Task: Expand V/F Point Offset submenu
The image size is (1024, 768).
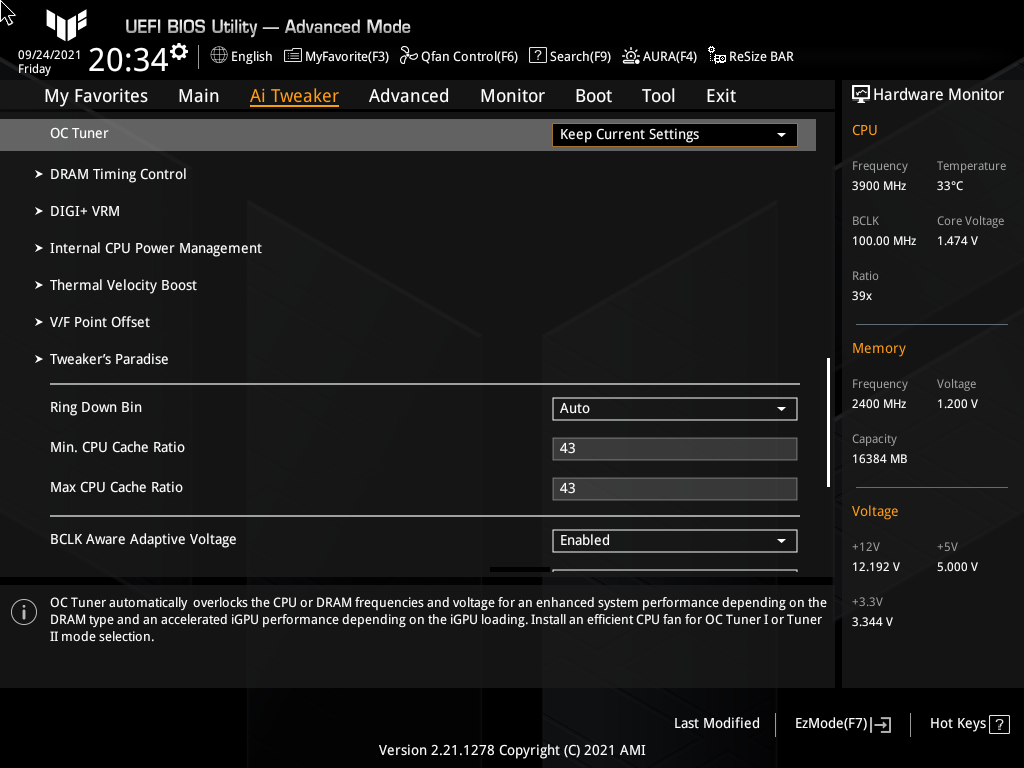Action: pos(100,322)
